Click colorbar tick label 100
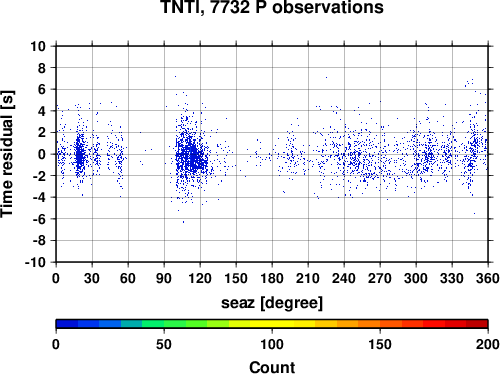500x374 pixels. coord(272,344)
